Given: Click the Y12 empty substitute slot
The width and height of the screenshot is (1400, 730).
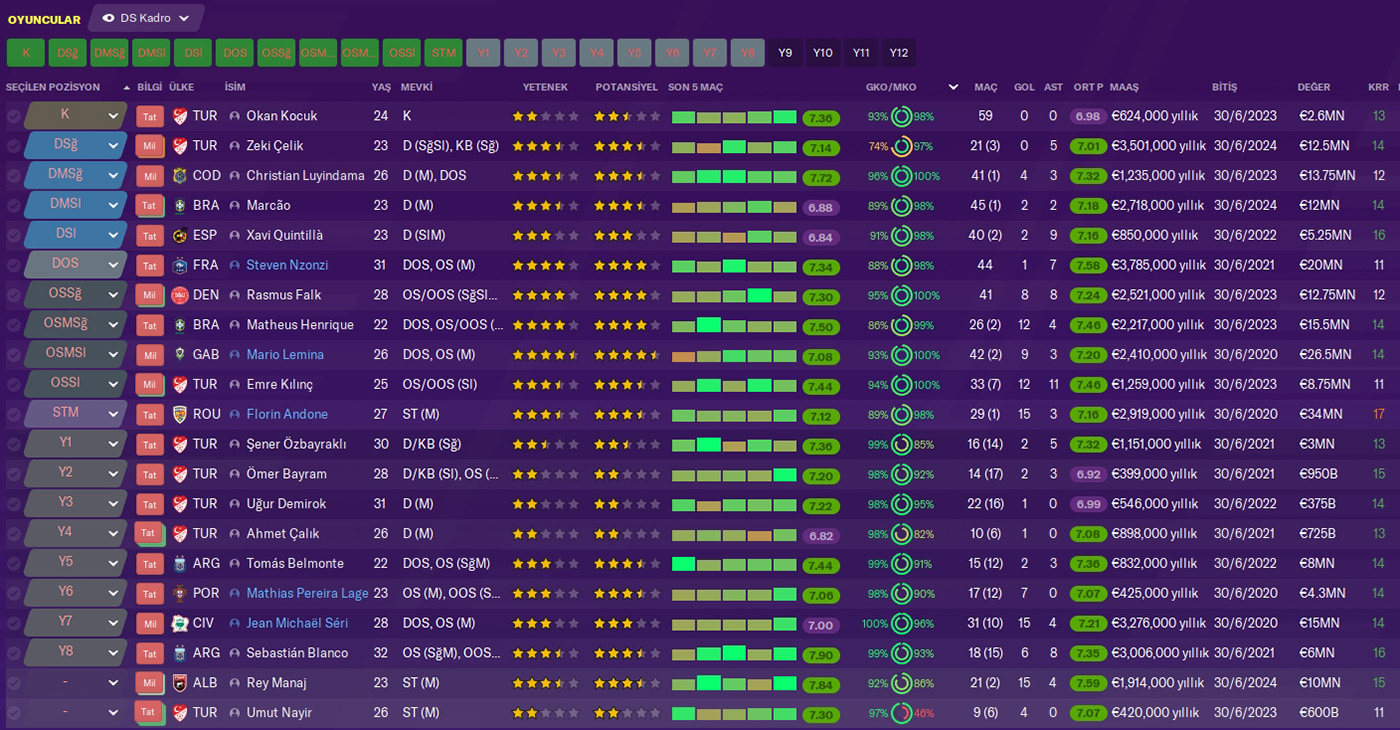Looking at the screenshot, I should point(899,53).
